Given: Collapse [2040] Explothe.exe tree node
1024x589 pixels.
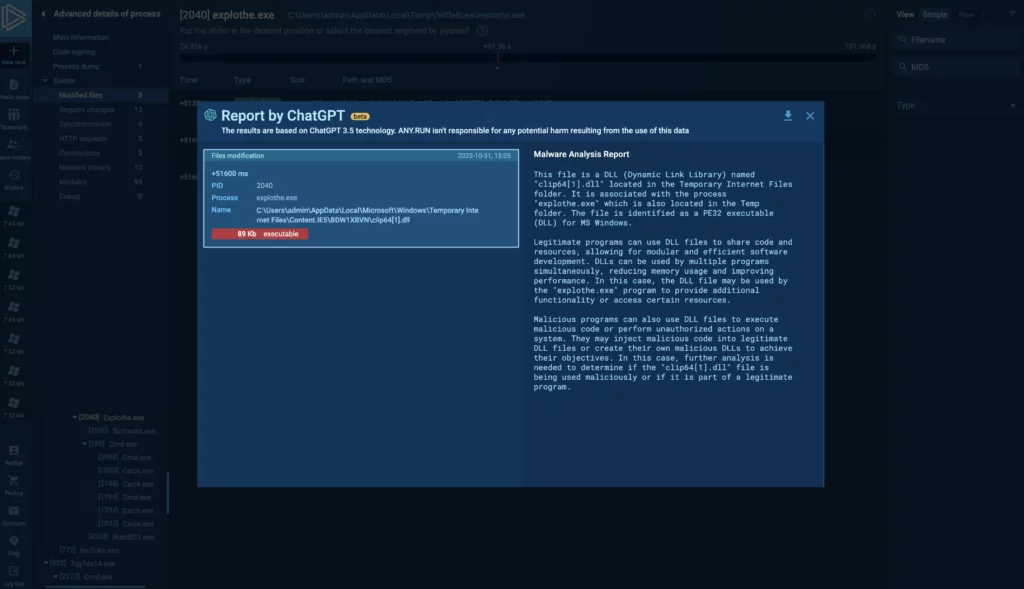Looking at the screenshot, I should coord(74,417).
